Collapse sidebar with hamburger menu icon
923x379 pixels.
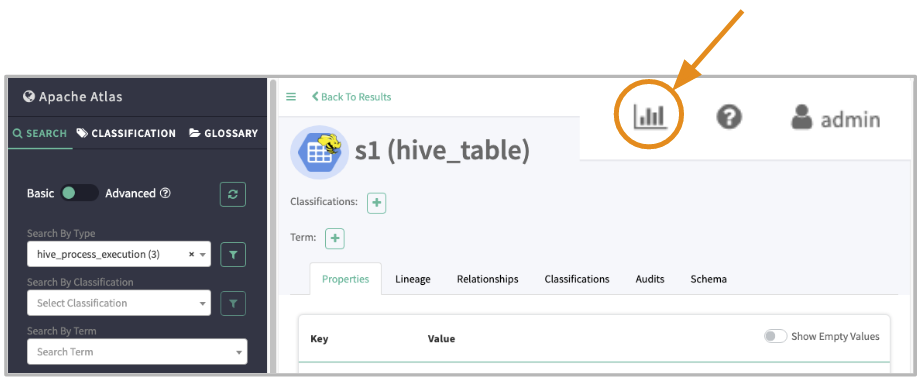coord(291,97)
